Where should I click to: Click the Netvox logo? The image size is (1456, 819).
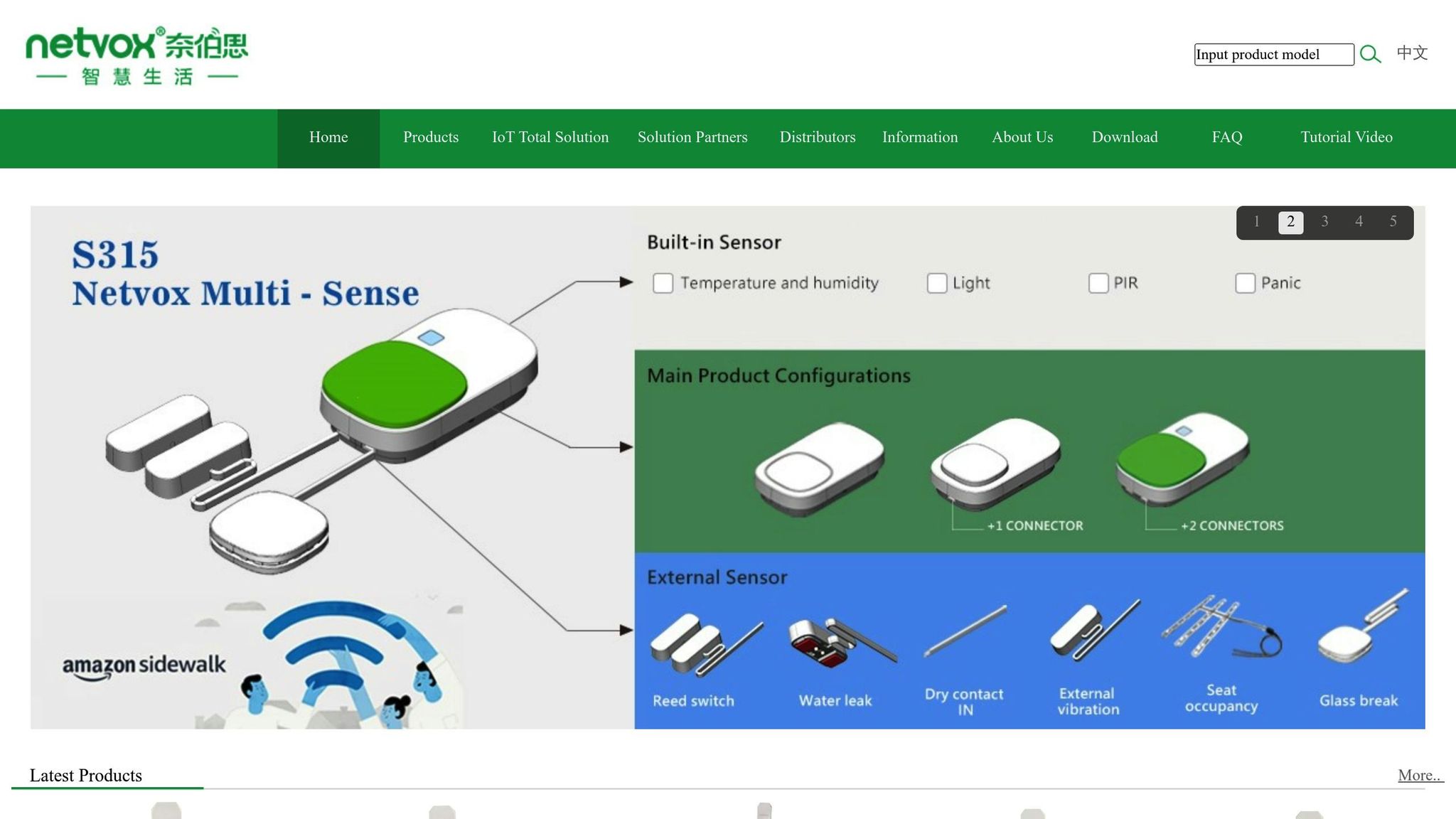click(136, 56)
